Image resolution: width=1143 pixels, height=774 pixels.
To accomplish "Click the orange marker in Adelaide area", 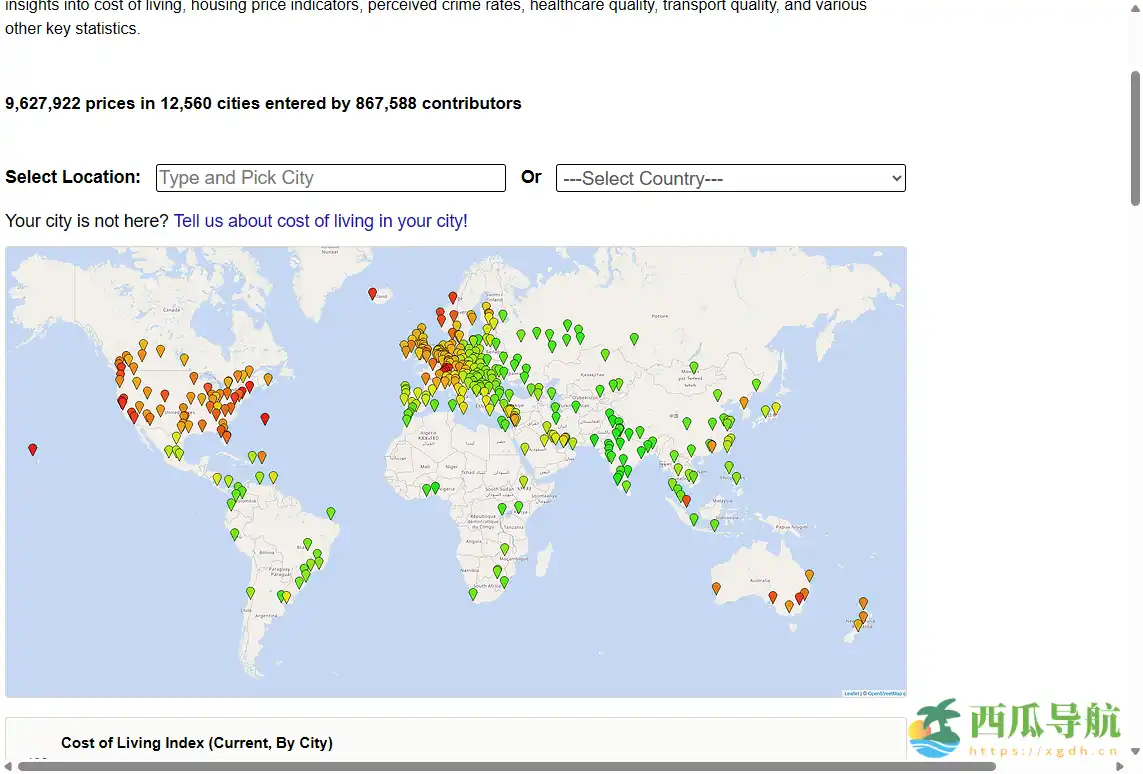I will (x=772, y=597).
